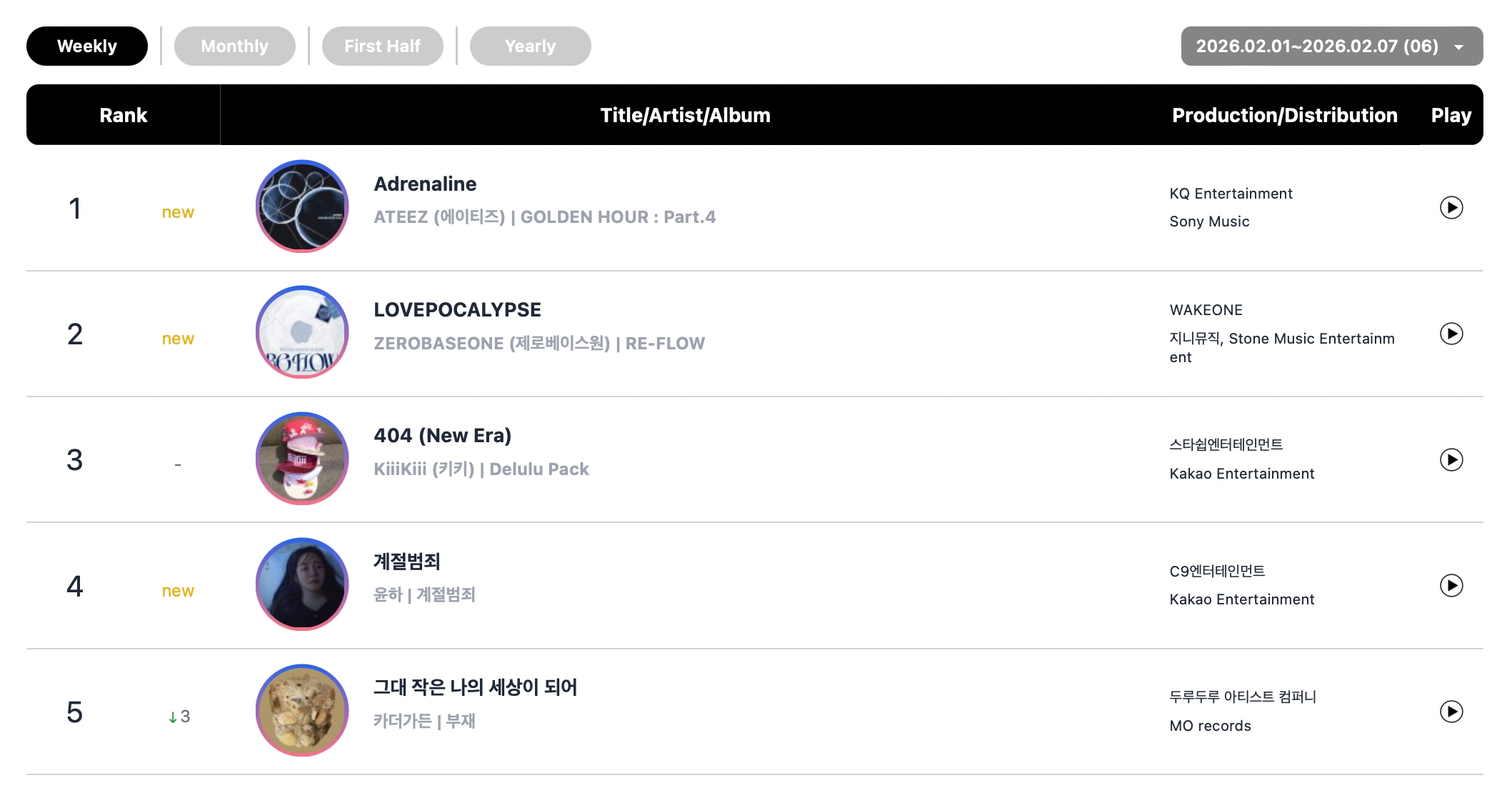Play the rank 5 song by 카더가든

(1451, 712)
